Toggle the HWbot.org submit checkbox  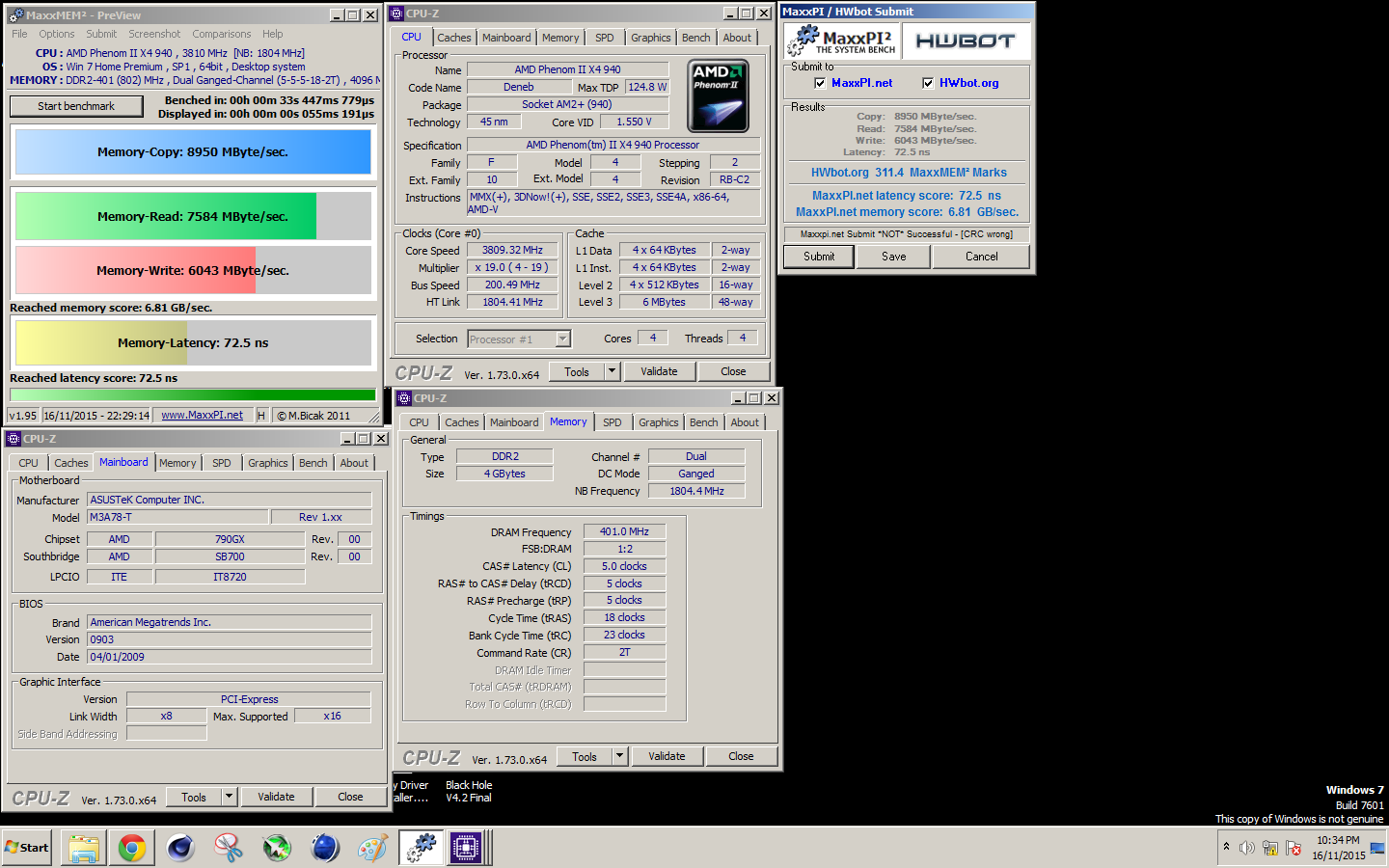[928, 83]
